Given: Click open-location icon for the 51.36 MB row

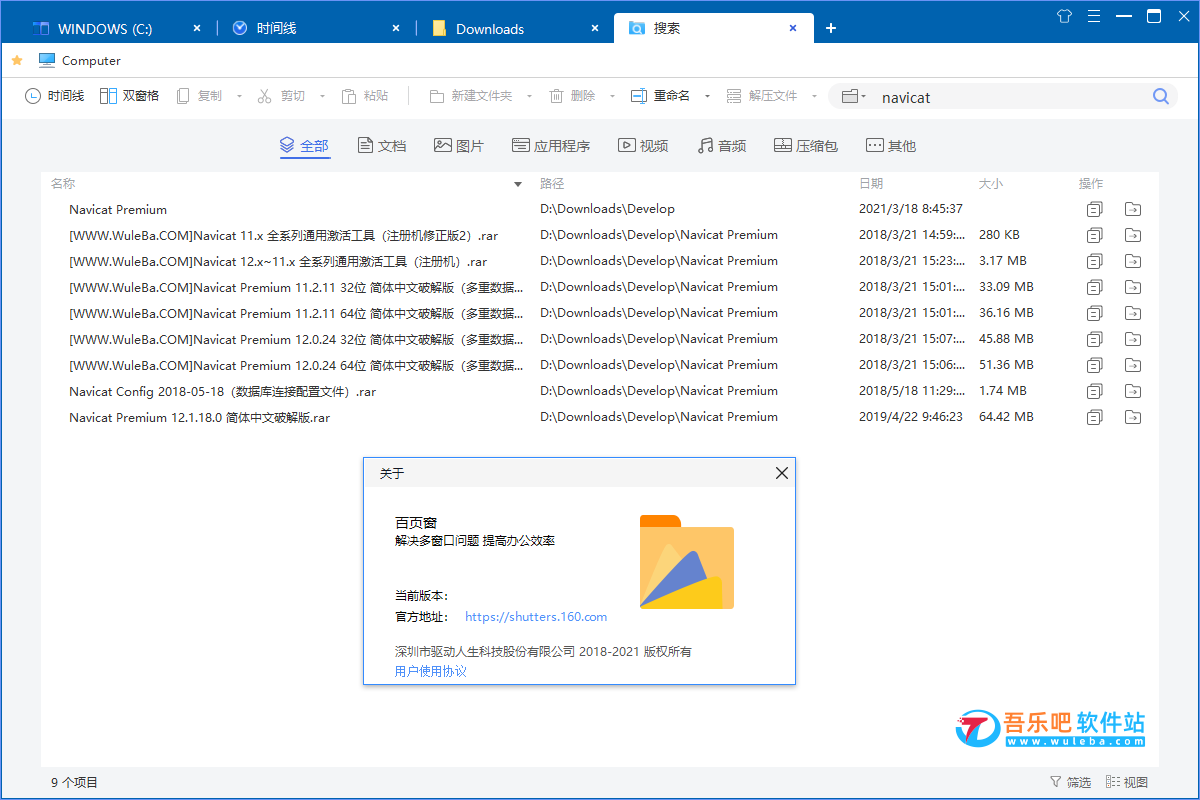Looking at the screenshot, I should (x=1134, y=366).
